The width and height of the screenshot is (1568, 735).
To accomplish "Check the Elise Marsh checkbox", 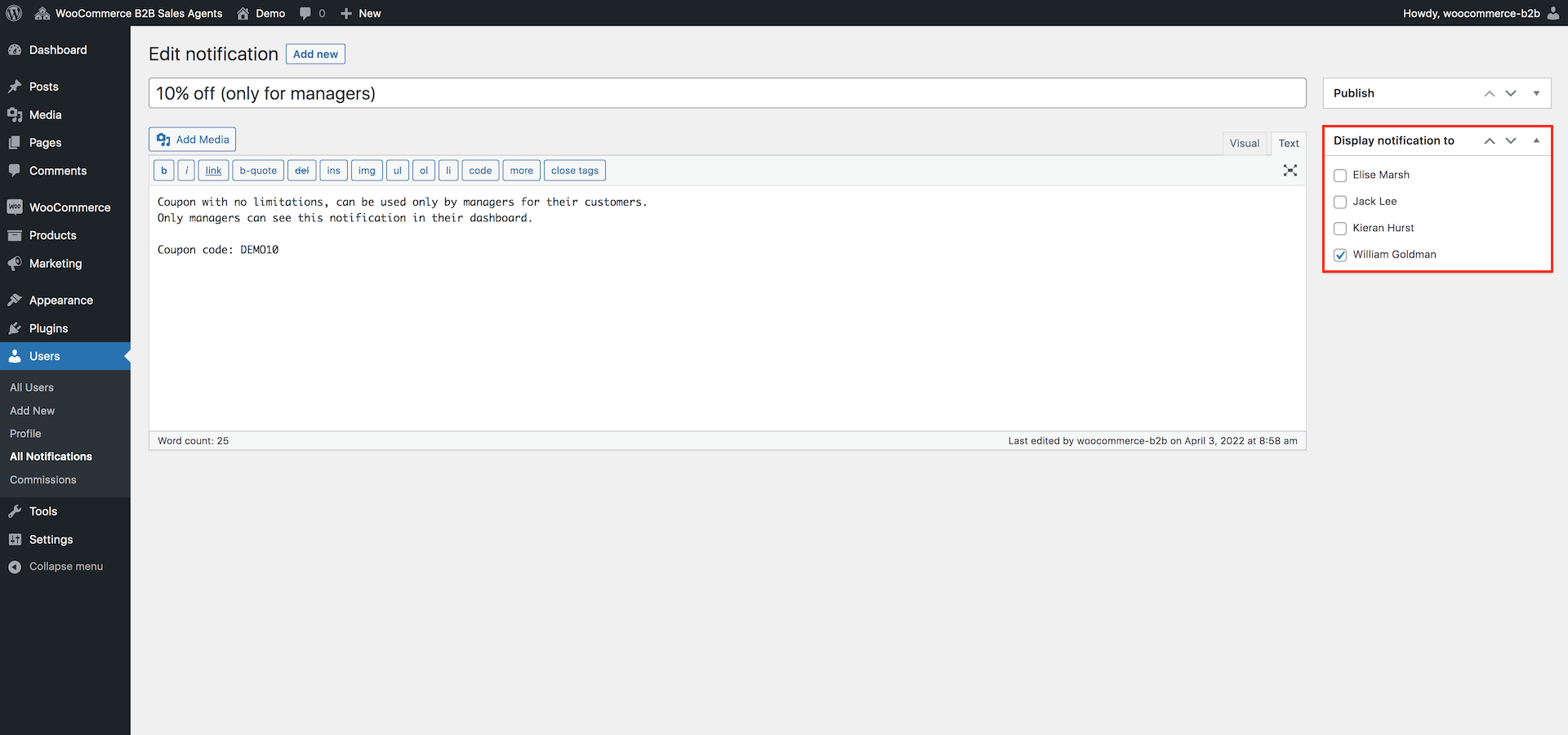I will (x=1340, y=176).
